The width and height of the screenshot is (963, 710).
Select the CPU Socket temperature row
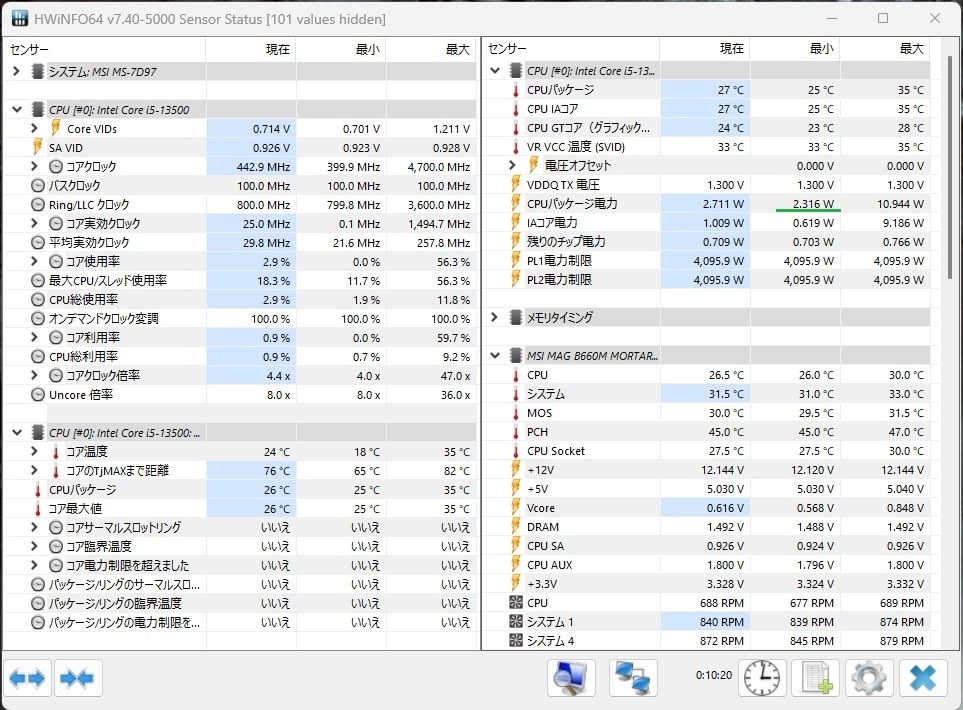[707, 451]
